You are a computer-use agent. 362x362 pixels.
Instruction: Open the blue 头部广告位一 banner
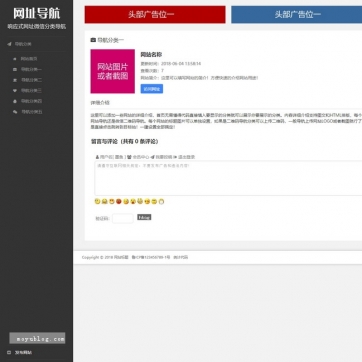click(x=297, y=15)
